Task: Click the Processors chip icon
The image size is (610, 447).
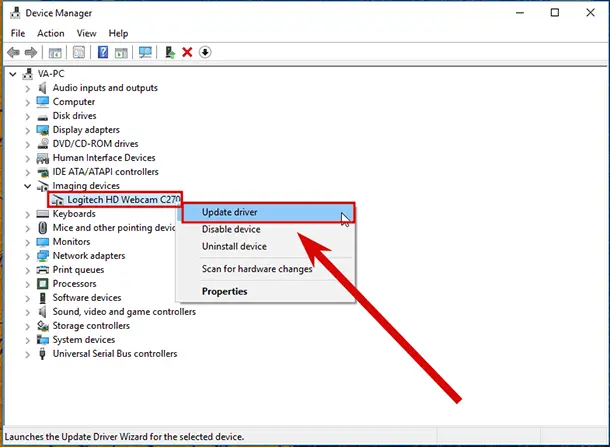Action: click(x=43, y=284)
